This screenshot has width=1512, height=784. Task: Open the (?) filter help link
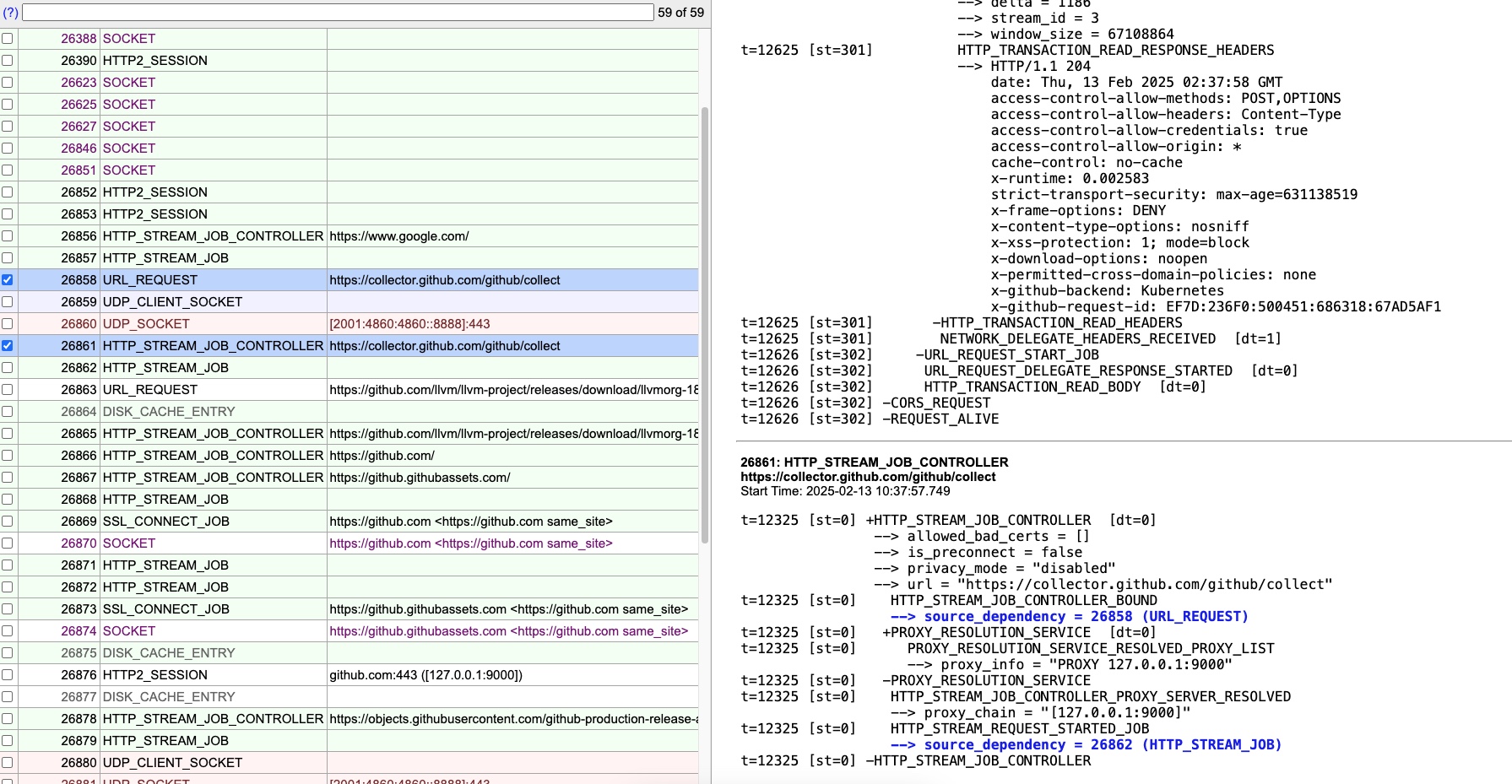[x=11, y=13]
